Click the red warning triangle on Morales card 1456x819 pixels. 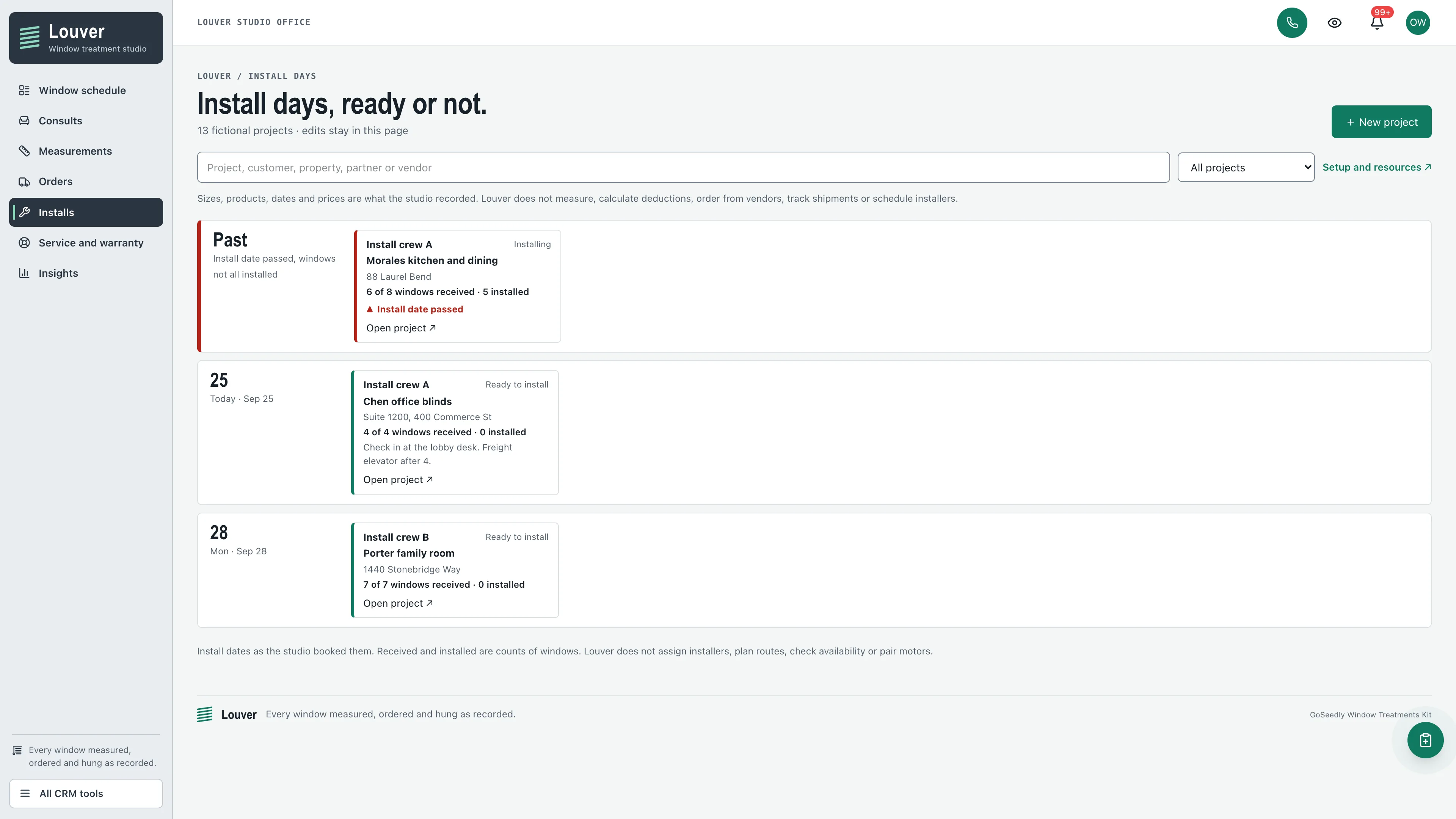coord(370,309)
